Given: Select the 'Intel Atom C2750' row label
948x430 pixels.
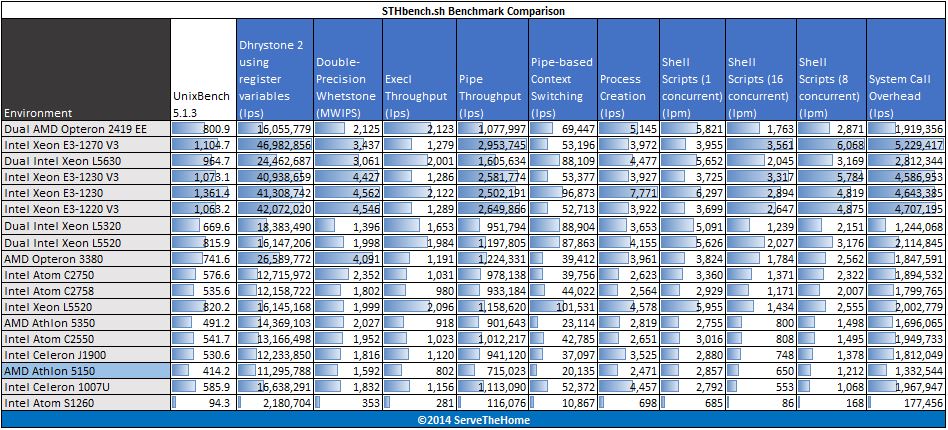Looking at the screenshot, I should point(86,275).
